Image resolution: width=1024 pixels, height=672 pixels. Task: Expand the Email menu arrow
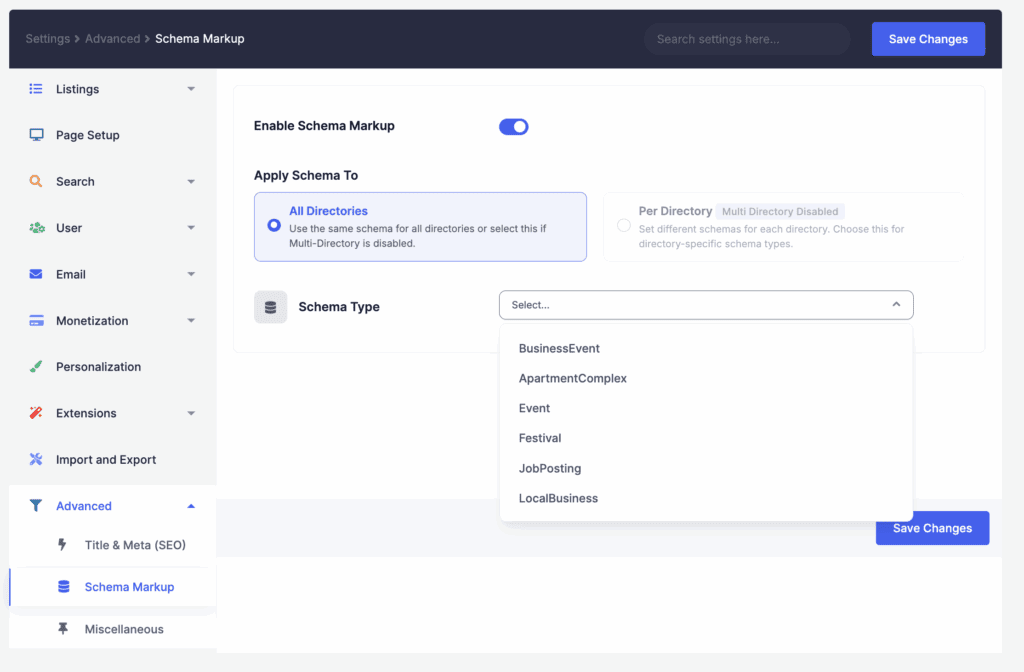tap(191, 274)
